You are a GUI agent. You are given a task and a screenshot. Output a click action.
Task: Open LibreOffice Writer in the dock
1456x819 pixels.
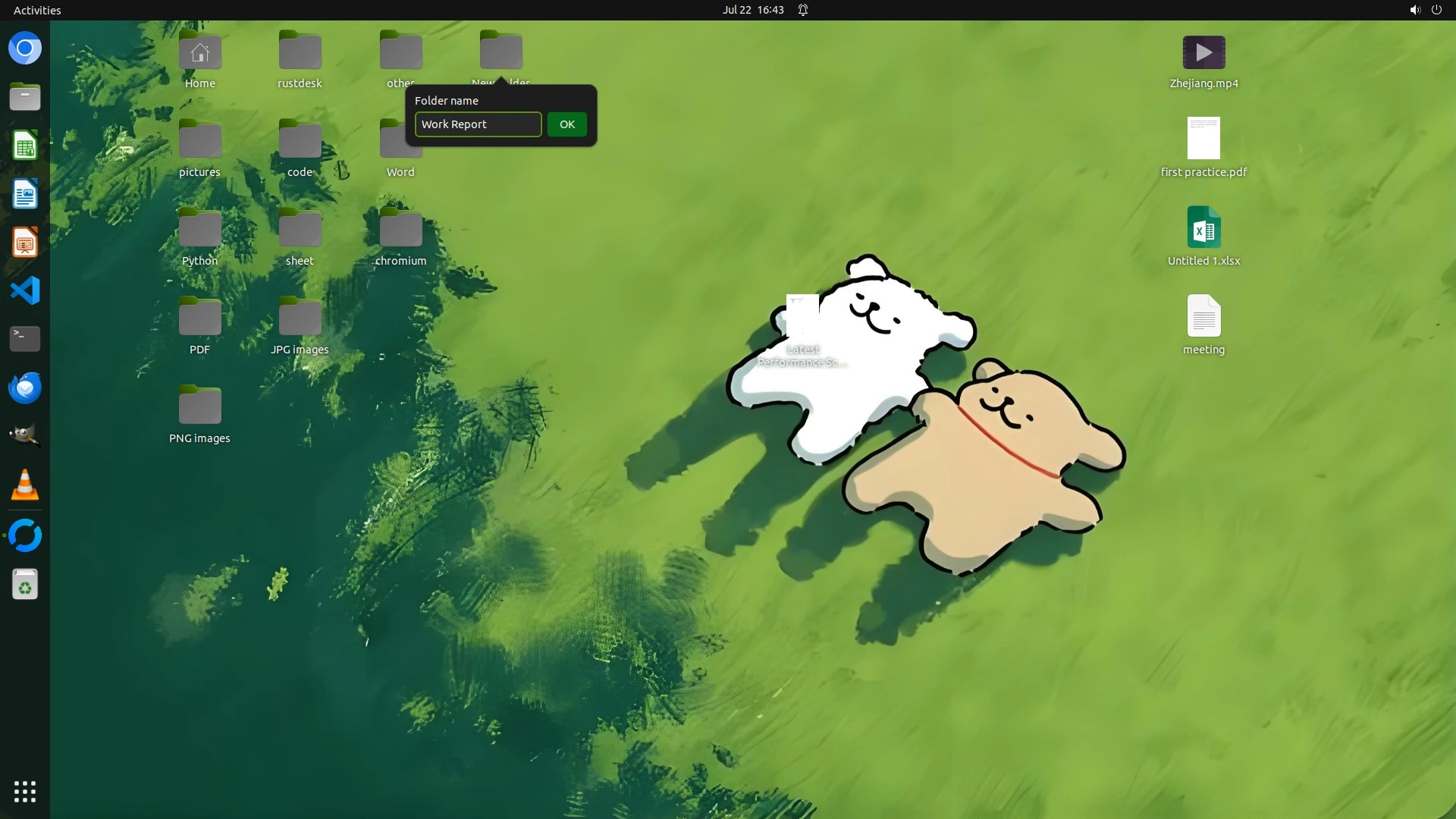tap(25, 194)
